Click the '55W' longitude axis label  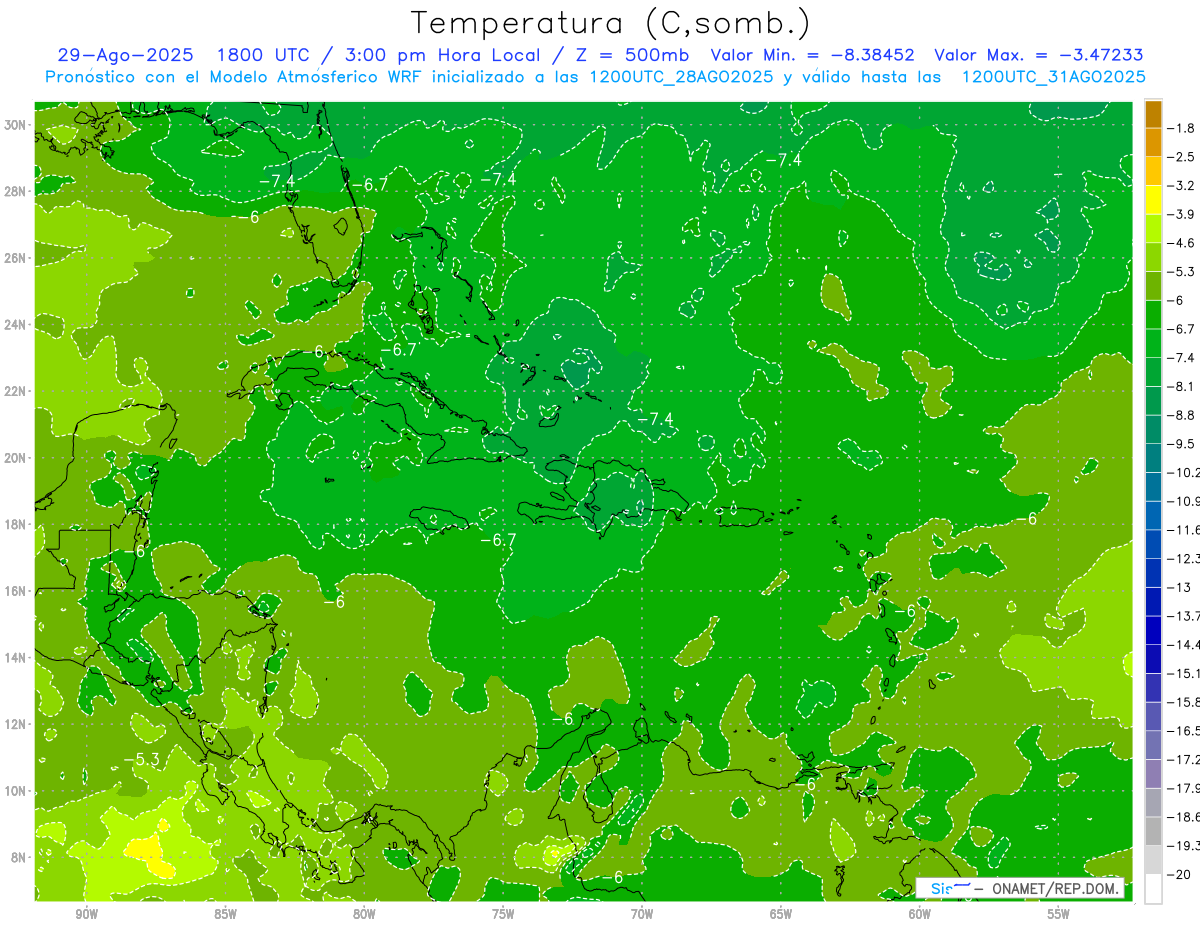point(1059,914)
